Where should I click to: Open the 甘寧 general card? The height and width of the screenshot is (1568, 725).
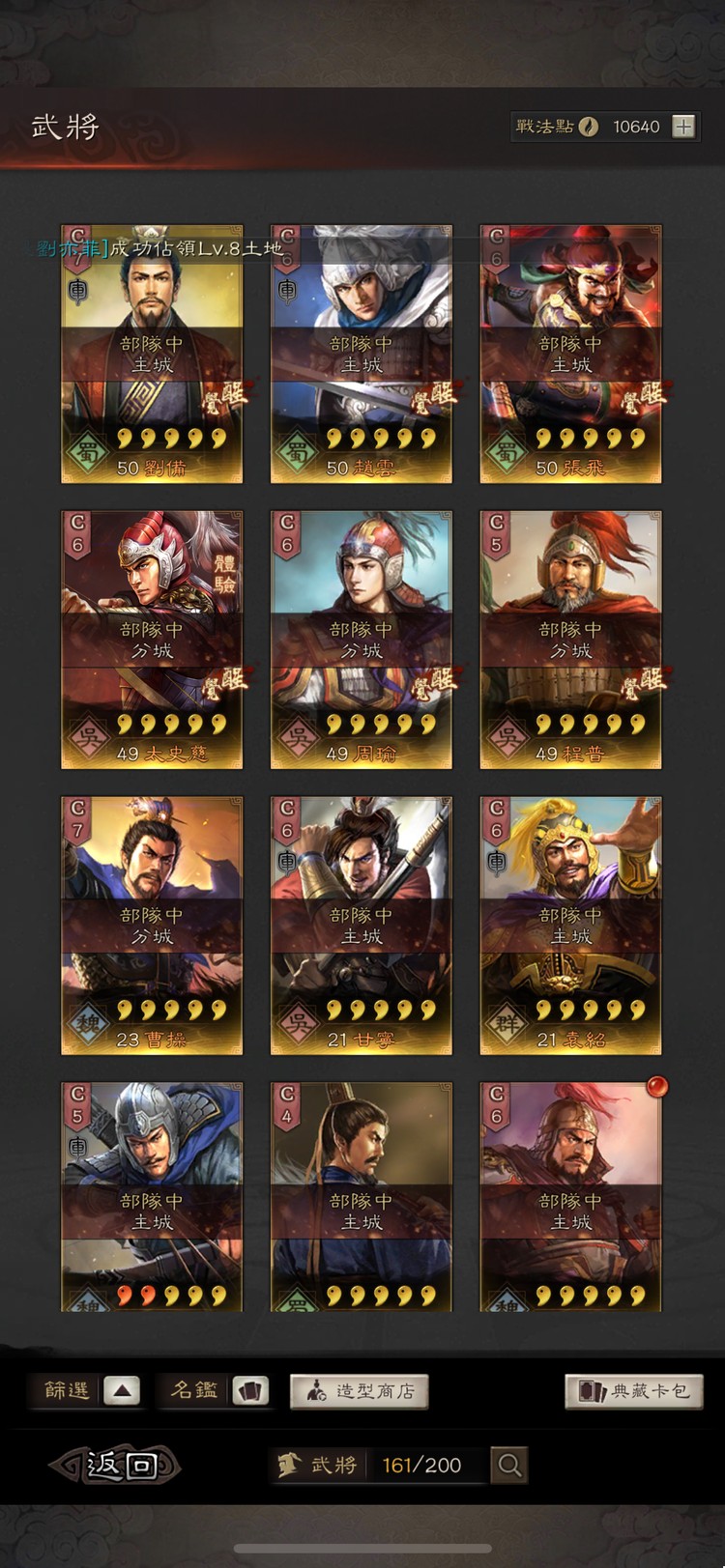point(362,926)
